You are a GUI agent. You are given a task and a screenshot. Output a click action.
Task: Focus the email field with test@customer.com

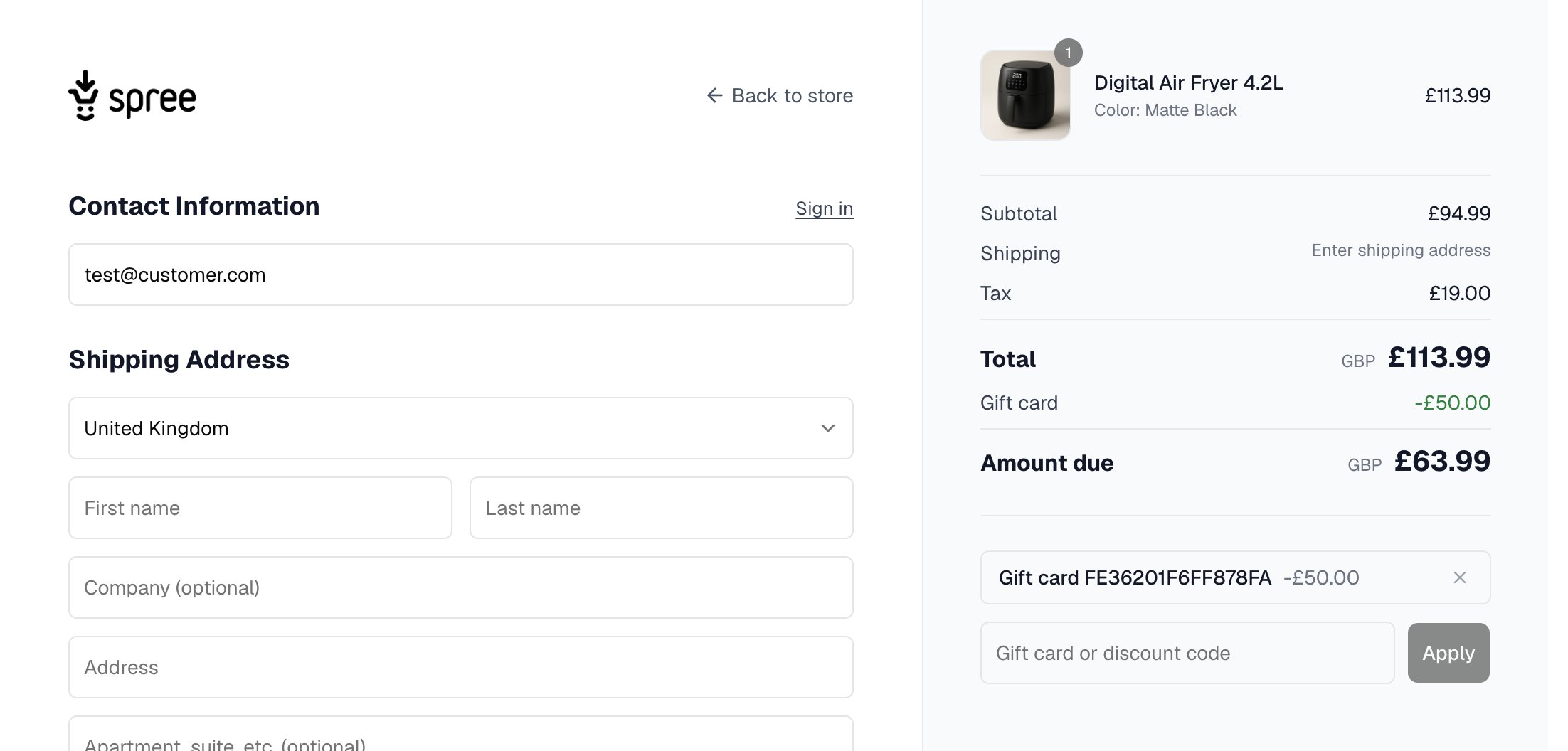click(x=461, y=275)
